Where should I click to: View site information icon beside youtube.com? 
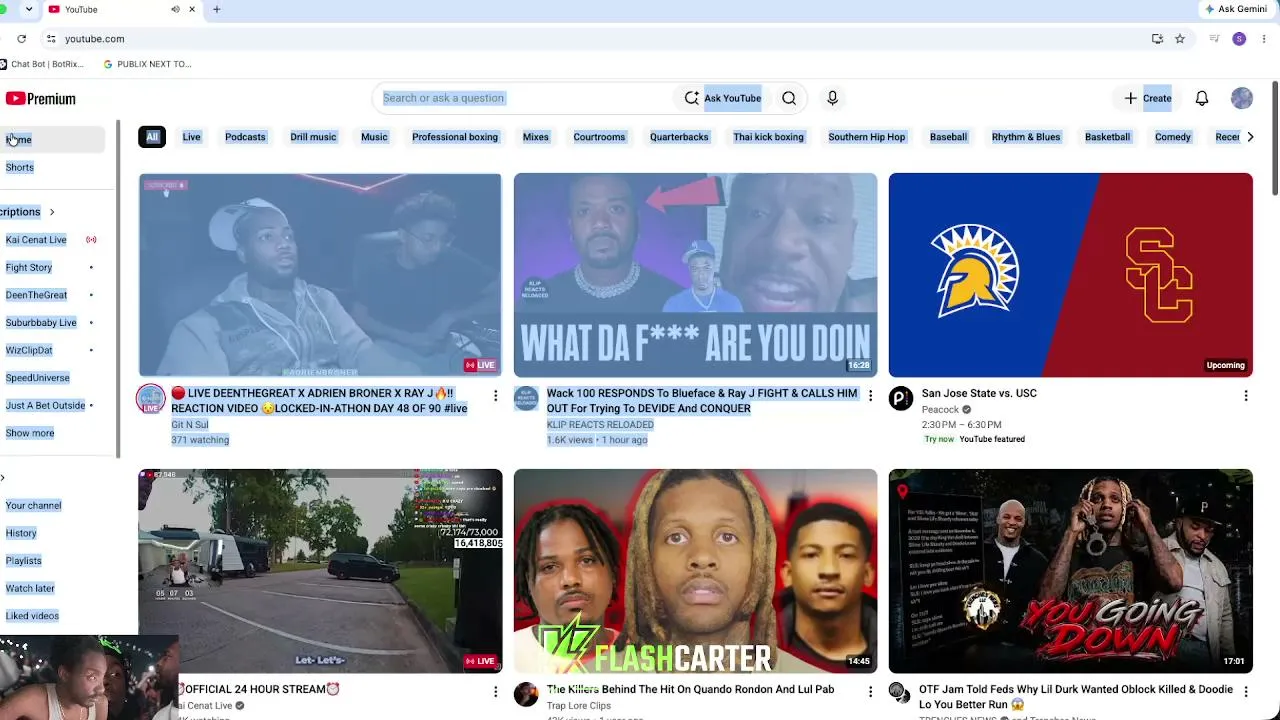point(51,39)
